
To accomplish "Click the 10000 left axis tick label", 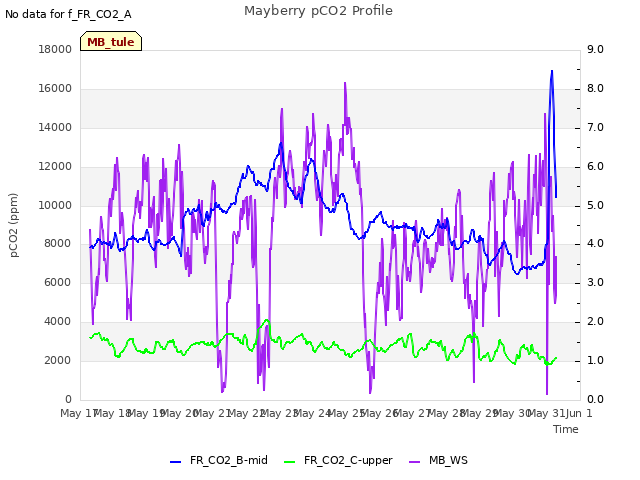I will pos(55,205).
